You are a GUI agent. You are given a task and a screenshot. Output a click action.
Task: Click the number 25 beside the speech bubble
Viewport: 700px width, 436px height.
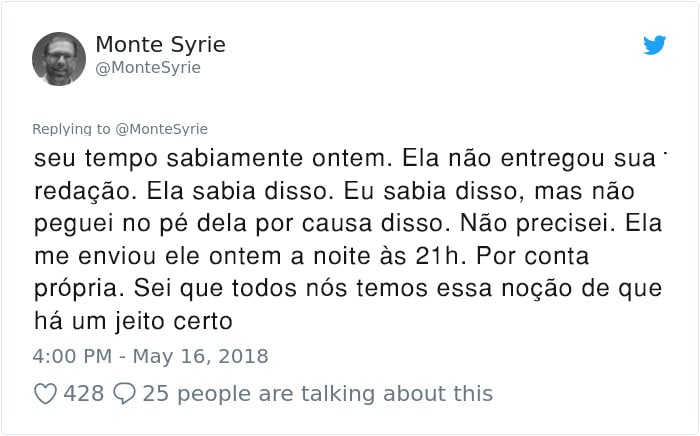[156, 394]
